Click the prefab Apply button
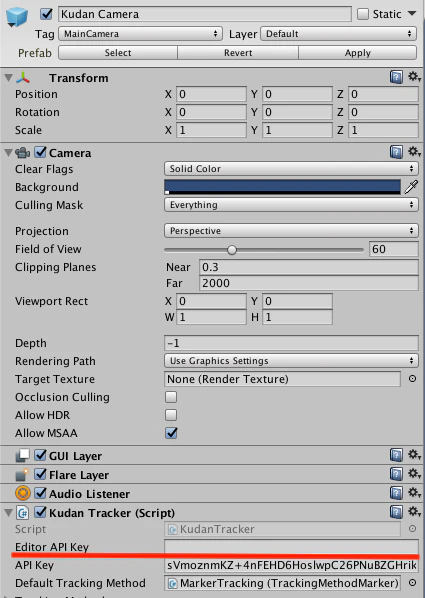Image resolution: width=425 pixels, height=598 pixels. coord(357,53)
